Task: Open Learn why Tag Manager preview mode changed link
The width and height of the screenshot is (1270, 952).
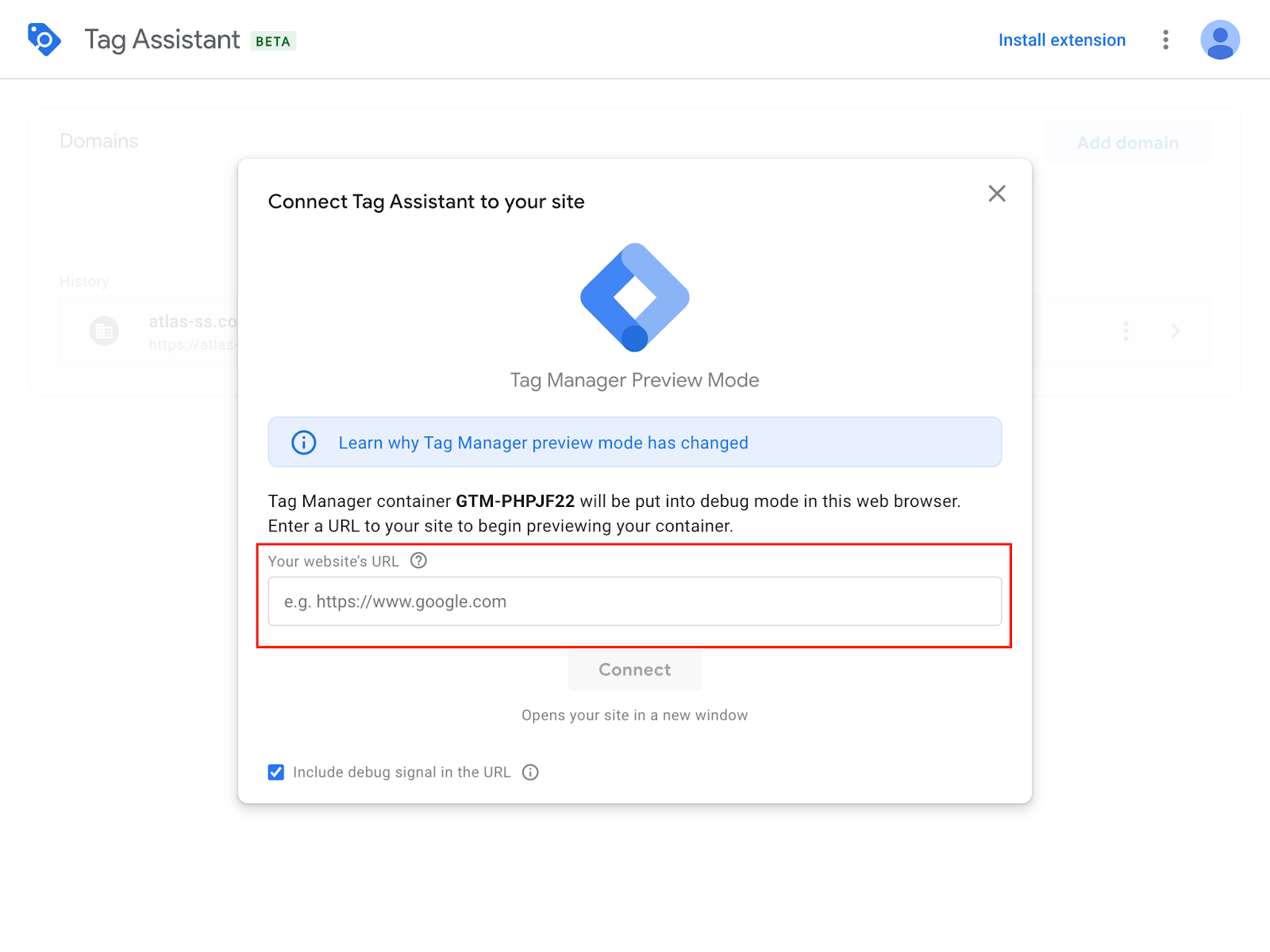Action: [544, 443]
